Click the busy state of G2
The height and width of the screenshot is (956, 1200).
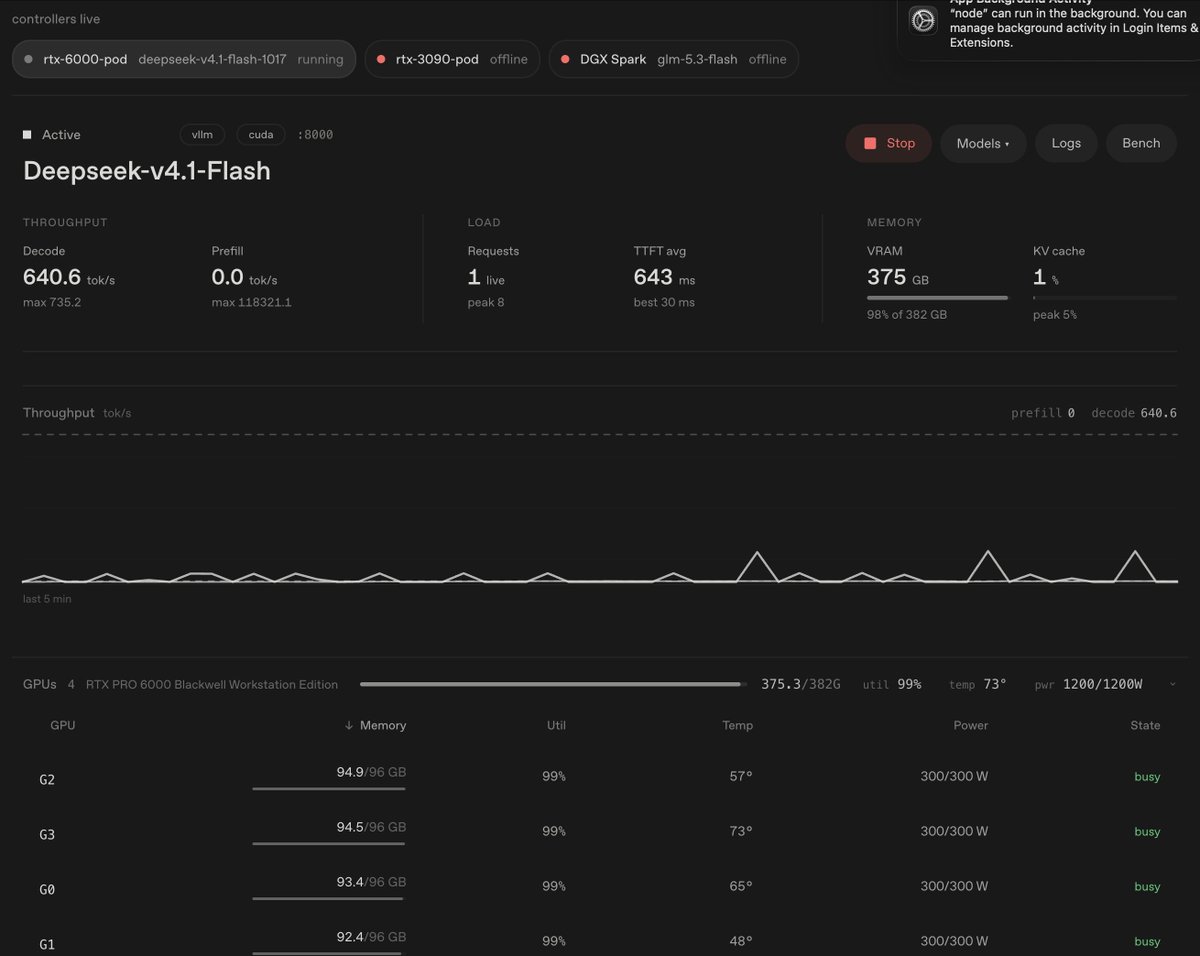click(x=1147, y=776)
